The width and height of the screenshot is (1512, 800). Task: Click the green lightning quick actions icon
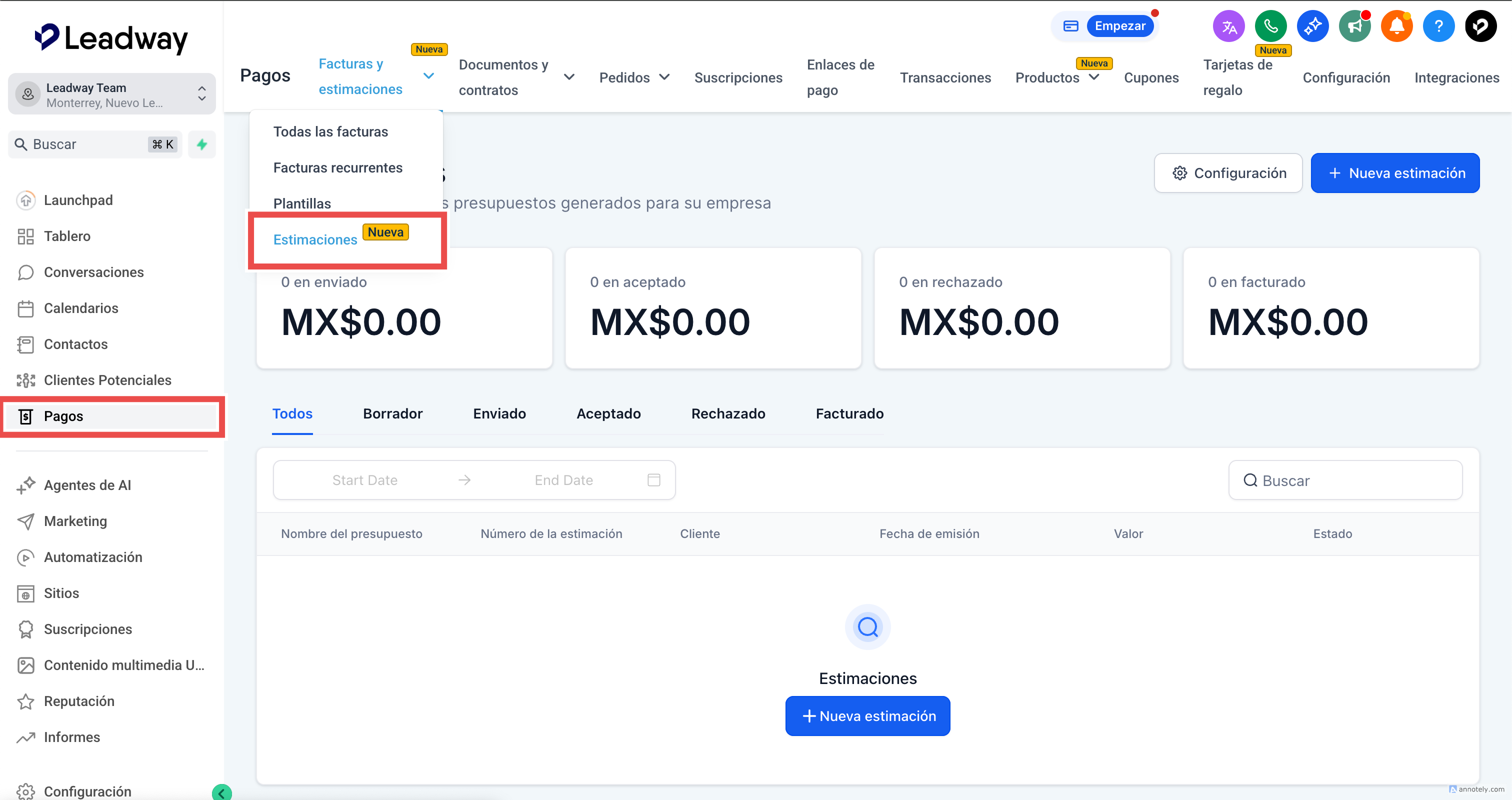point(202,144)
